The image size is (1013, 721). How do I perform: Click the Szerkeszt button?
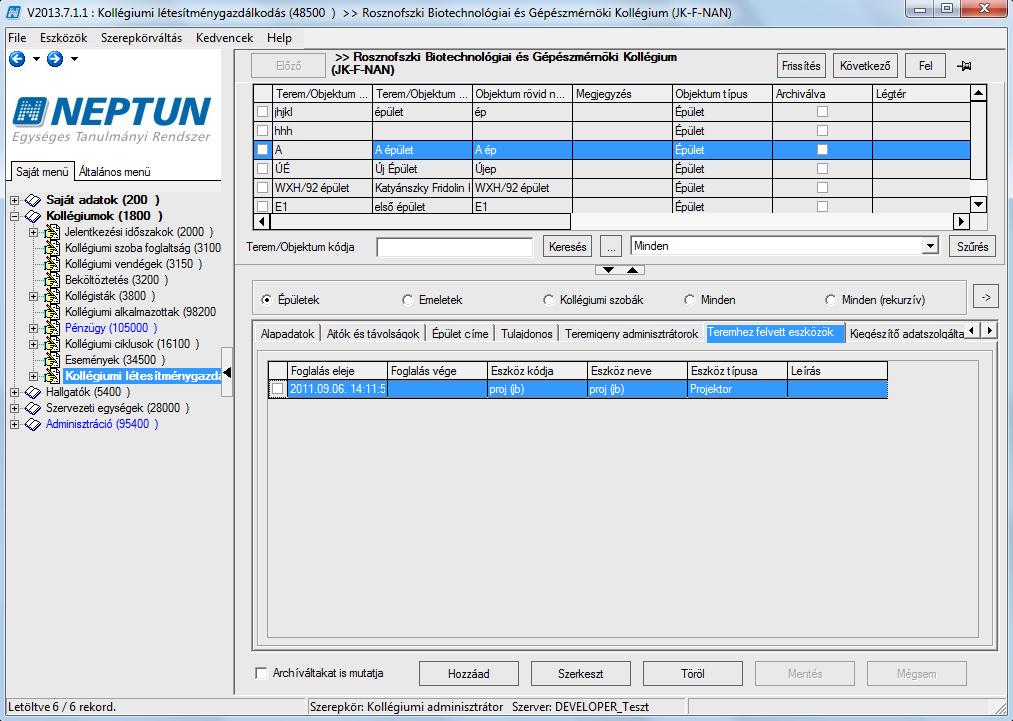pos(581,674)
